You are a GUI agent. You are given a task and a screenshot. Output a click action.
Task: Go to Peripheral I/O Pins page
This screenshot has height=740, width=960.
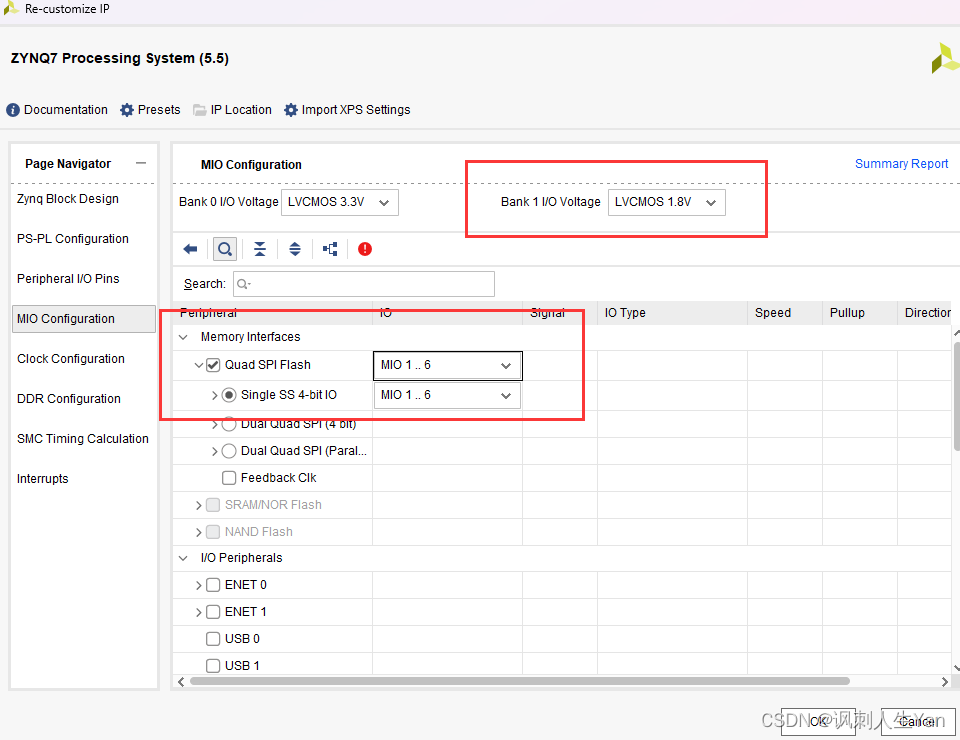click(68, 279)
